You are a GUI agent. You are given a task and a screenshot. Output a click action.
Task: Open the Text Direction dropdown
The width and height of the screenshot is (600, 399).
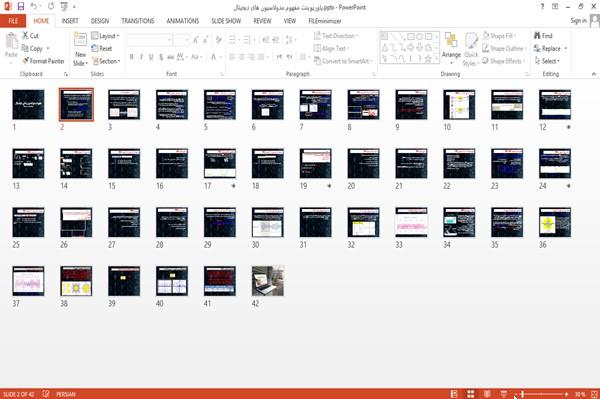click(336, 36)
